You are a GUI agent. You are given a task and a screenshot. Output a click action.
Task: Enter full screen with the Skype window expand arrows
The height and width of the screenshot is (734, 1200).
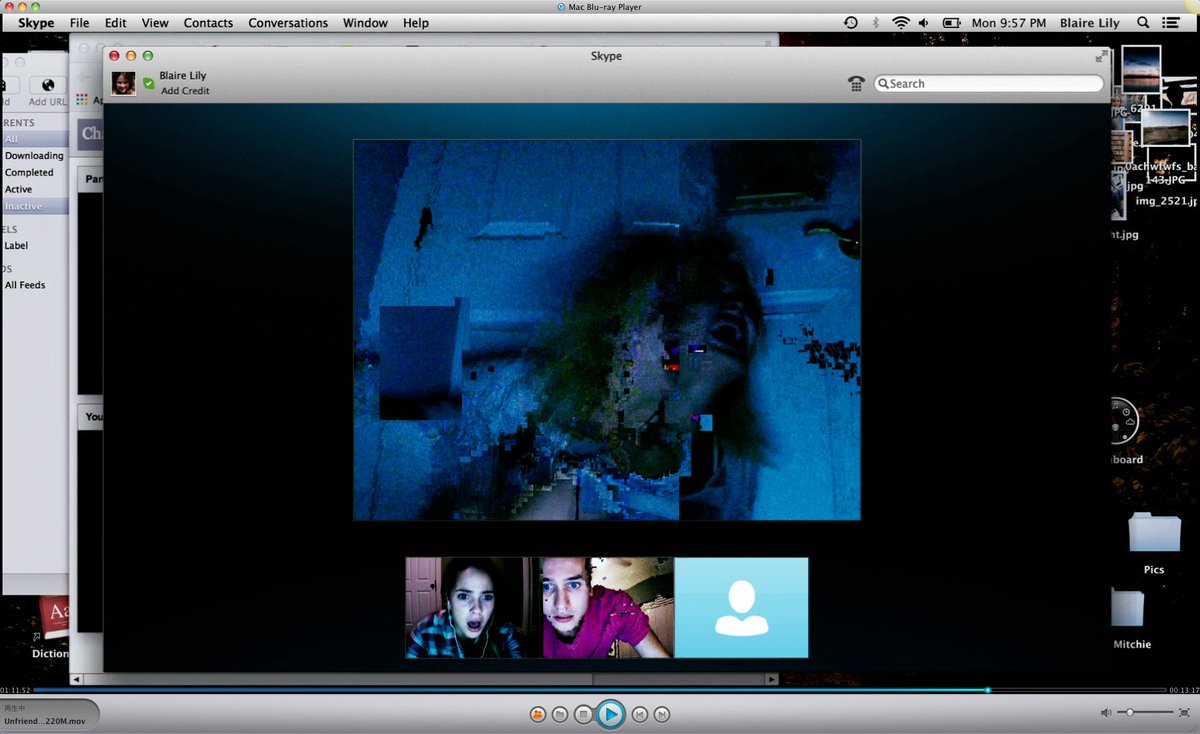tap(1102, 56)
